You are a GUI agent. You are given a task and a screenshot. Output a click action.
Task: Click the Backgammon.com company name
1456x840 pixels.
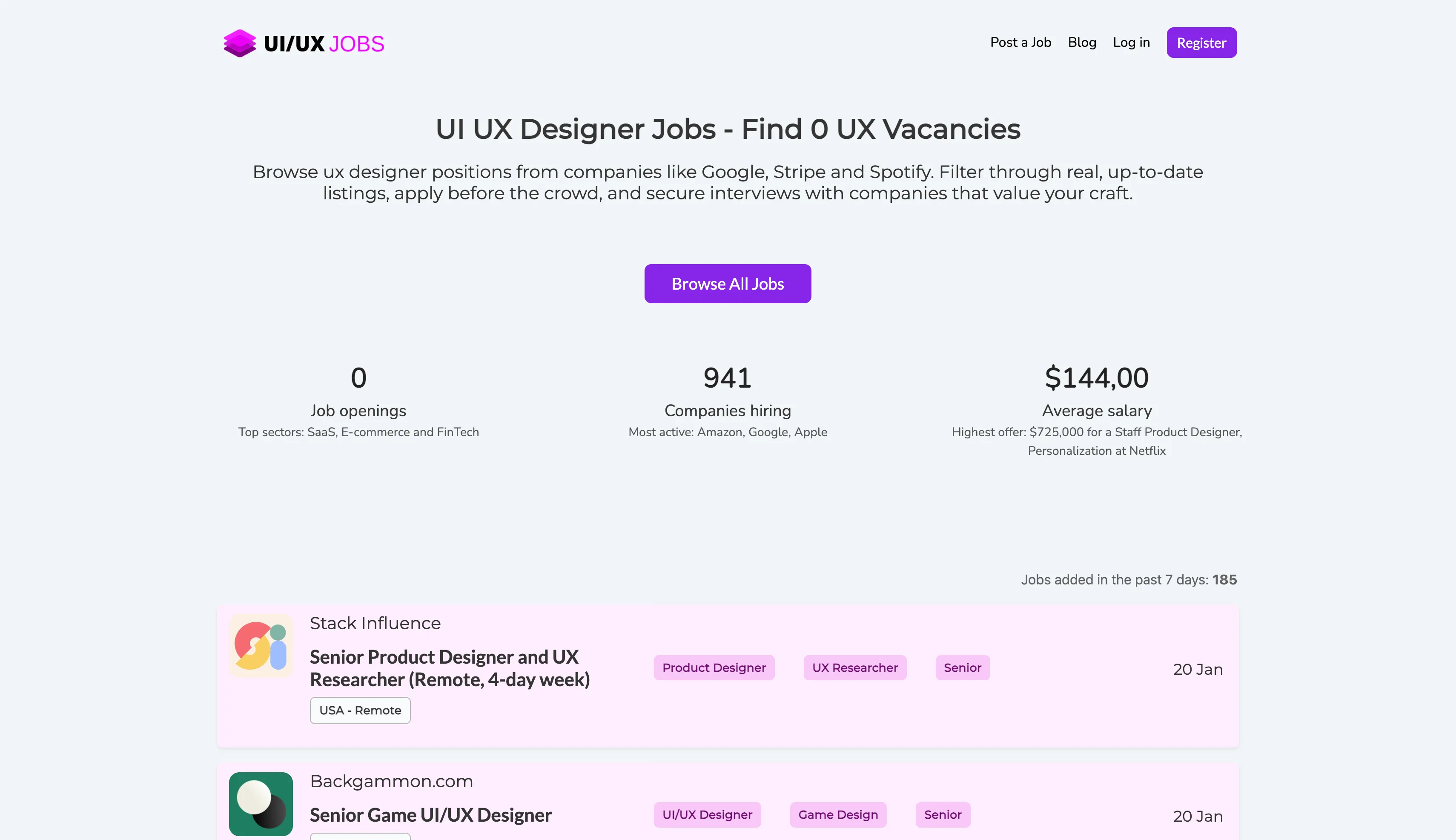point(391,781)
